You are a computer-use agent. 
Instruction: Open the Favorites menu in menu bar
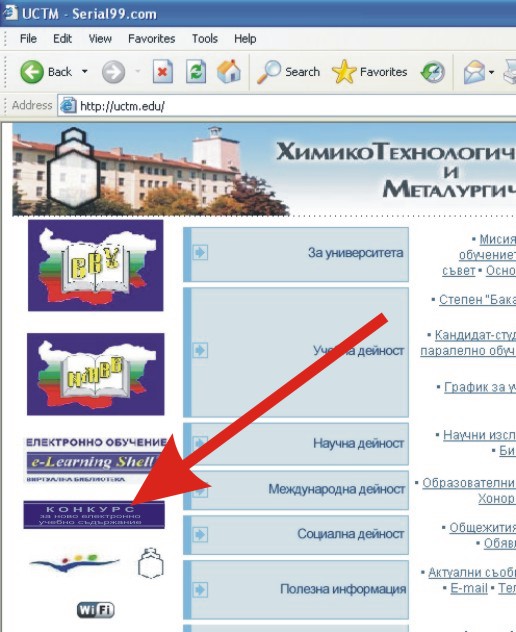[x=152, y=39]
